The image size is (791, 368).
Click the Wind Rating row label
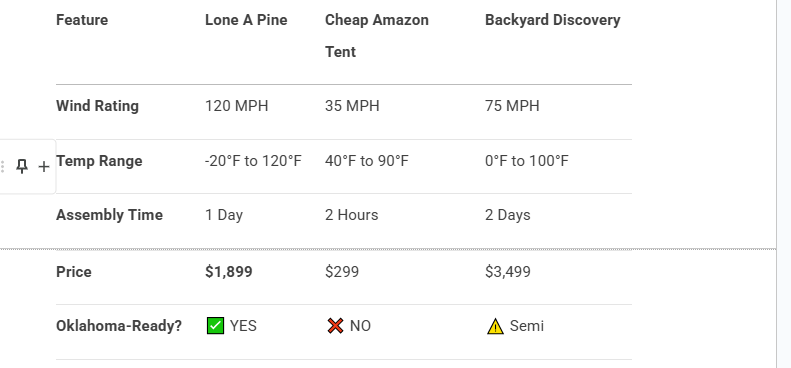[x=97, y=106]
